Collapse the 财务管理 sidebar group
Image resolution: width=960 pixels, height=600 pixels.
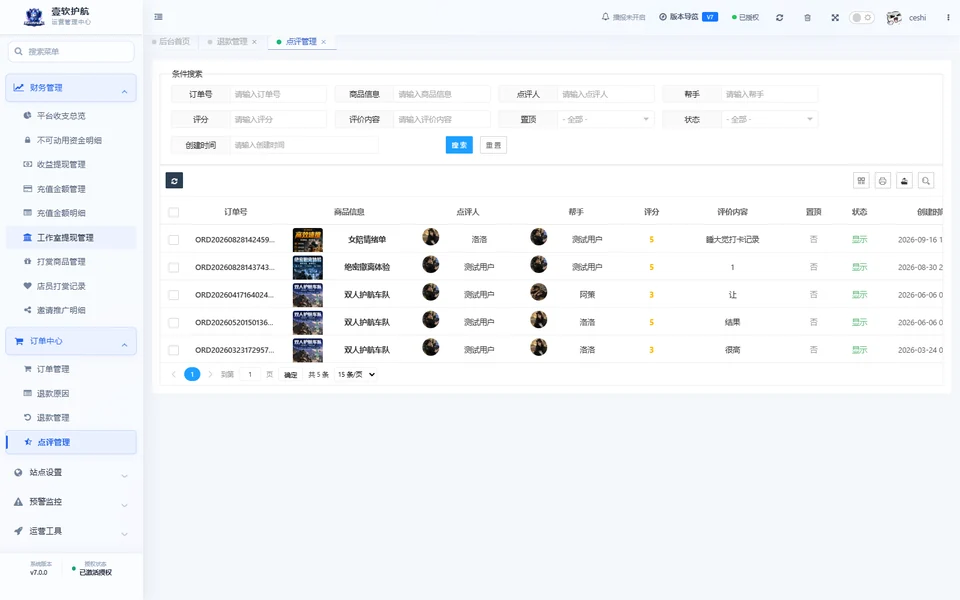click(x=71, y=88)
